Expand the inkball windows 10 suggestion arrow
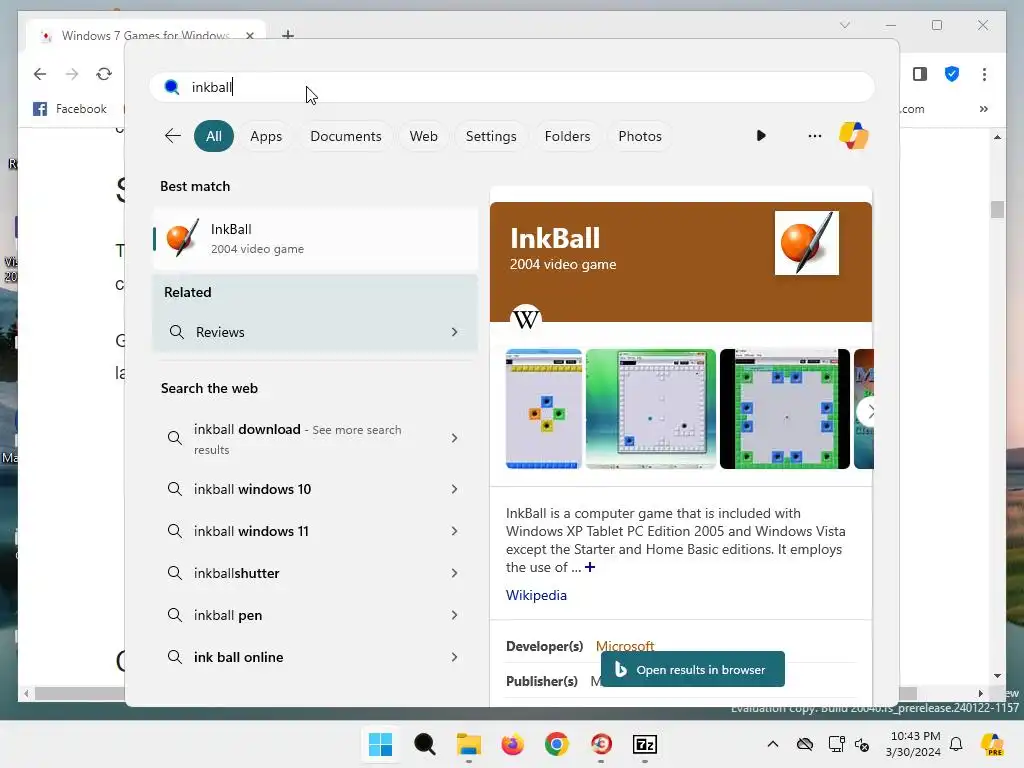1024x768 pixels. [455, 489]
